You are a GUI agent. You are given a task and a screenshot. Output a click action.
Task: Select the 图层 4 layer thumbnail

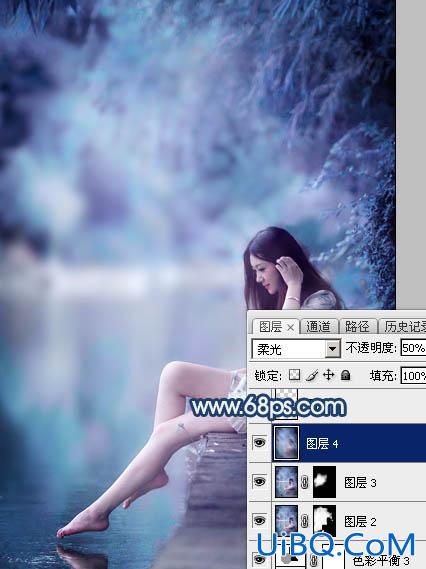click(286, 443)
